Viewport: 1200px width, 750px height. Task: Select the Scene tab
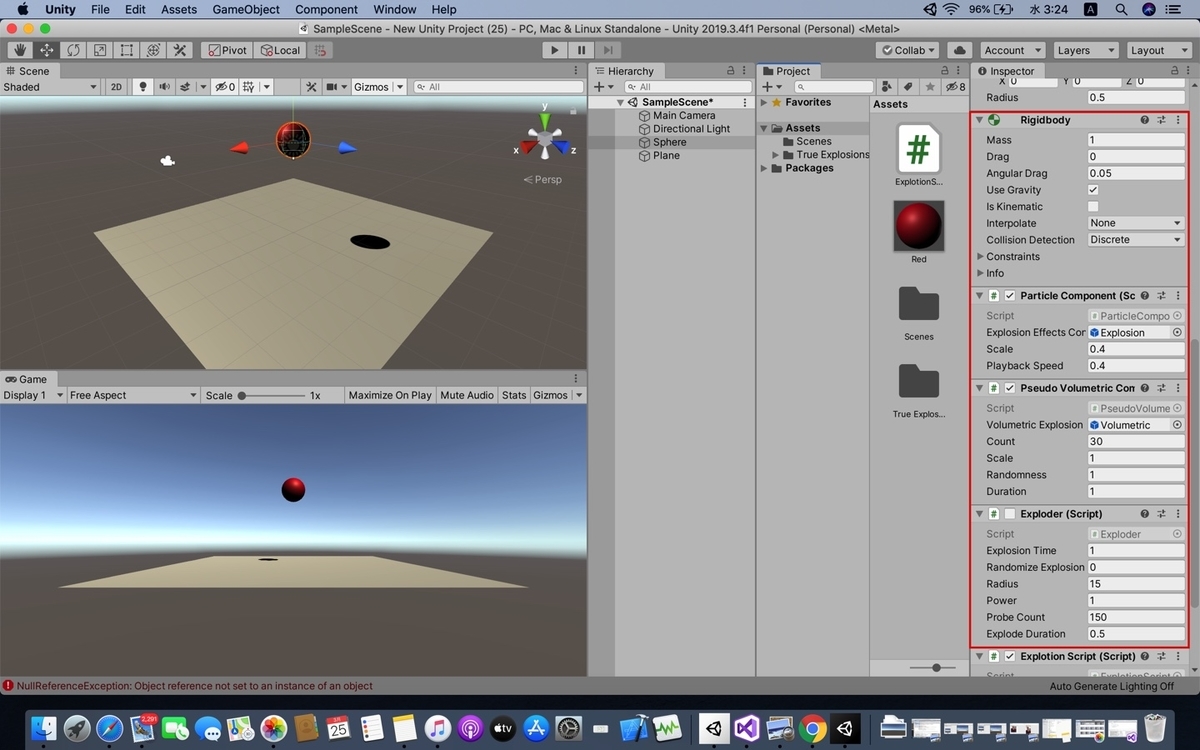(27, 71)
